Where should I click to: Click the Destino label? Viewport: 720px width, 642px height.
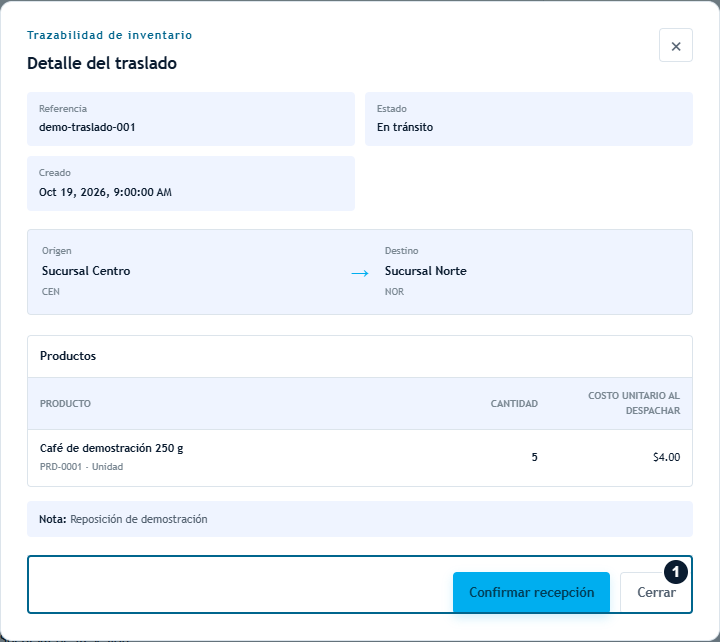[401, 251]
